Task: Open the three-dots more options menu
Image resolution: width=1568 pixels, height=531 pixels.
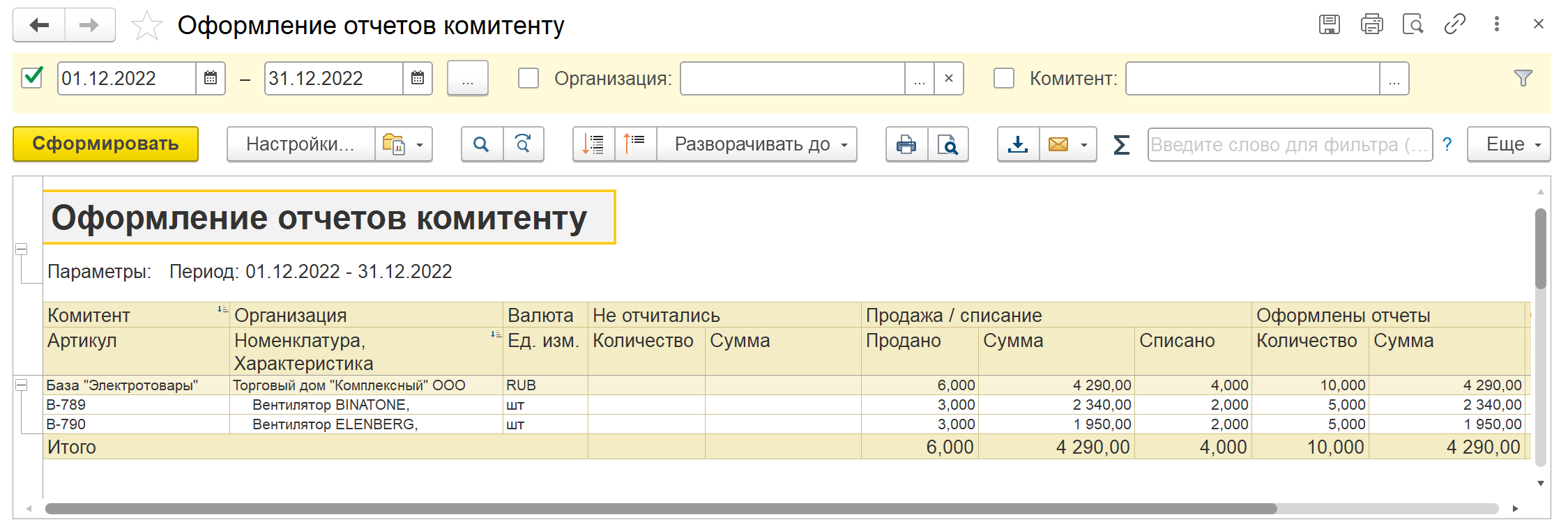Action: [x=1496, y=24]
